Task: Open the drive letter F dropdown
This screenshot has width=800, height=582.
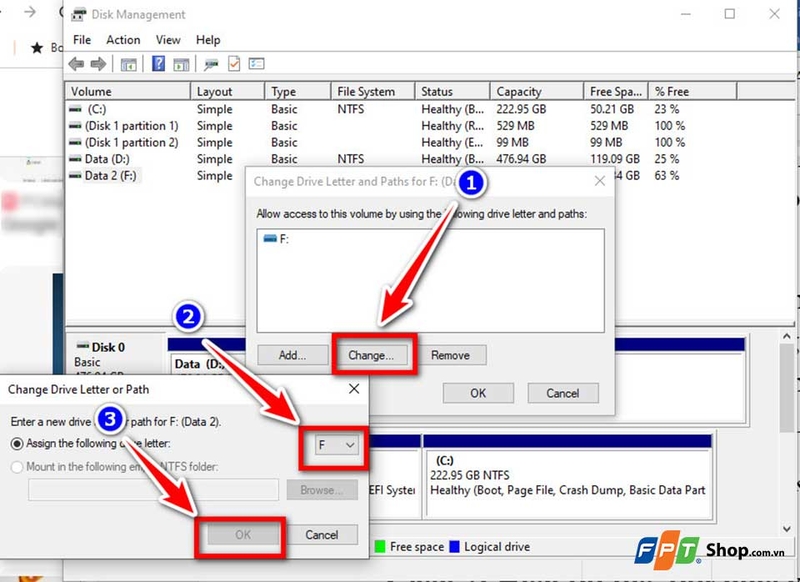Action: click(336, 445)
